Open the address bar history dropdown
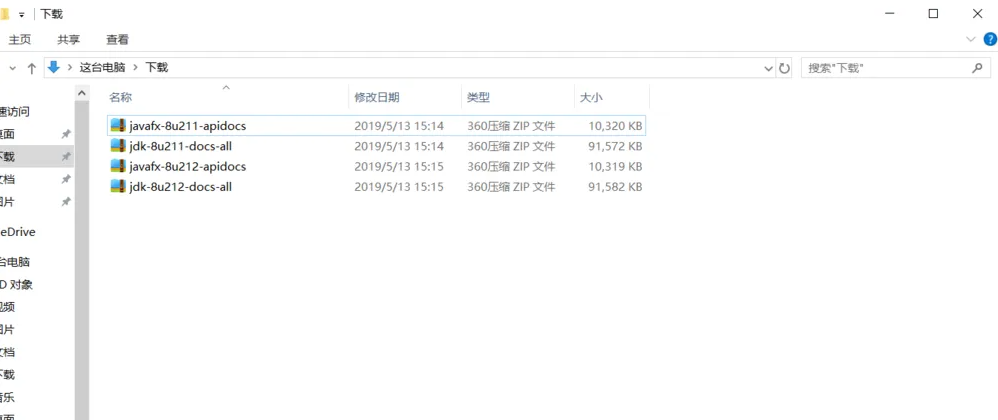The width and height of the screenshot is (998, 420). pos(767,68)
